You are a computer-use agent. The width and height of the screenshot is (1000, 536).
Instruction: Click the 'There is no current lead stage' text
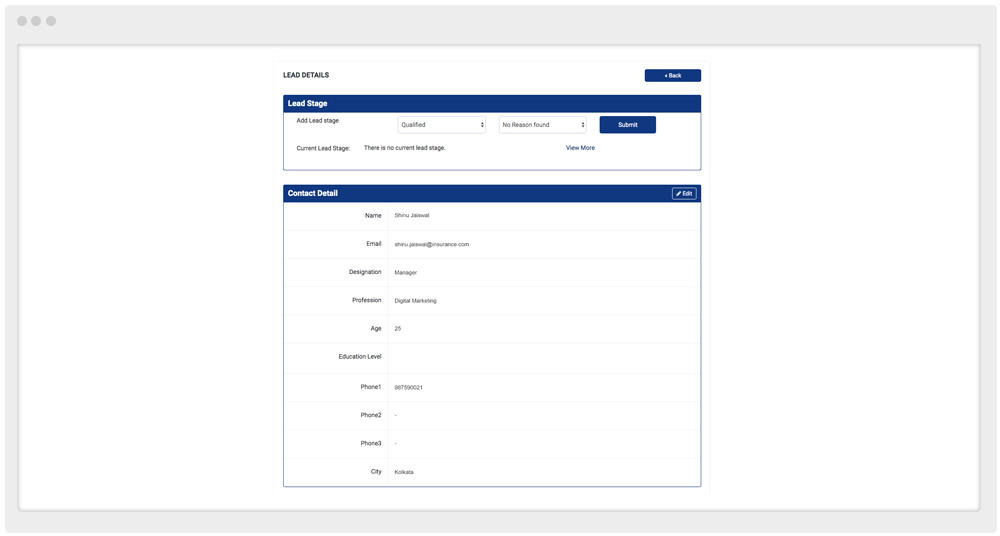tap(404, 147)
